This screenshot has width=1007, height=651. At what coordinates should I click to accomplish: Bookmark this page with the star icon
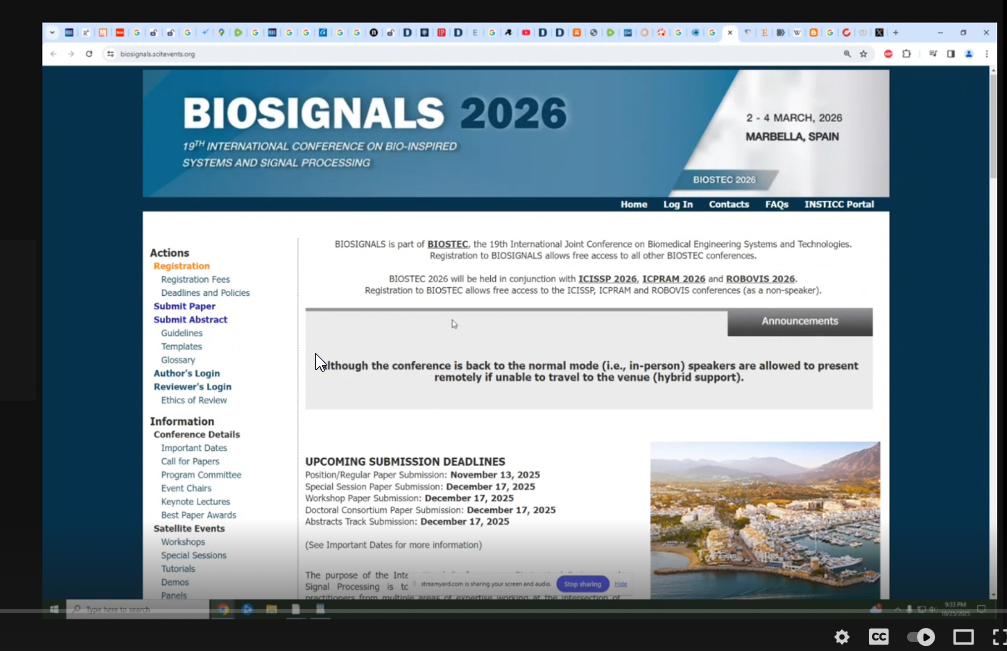[x=863, y=54]
